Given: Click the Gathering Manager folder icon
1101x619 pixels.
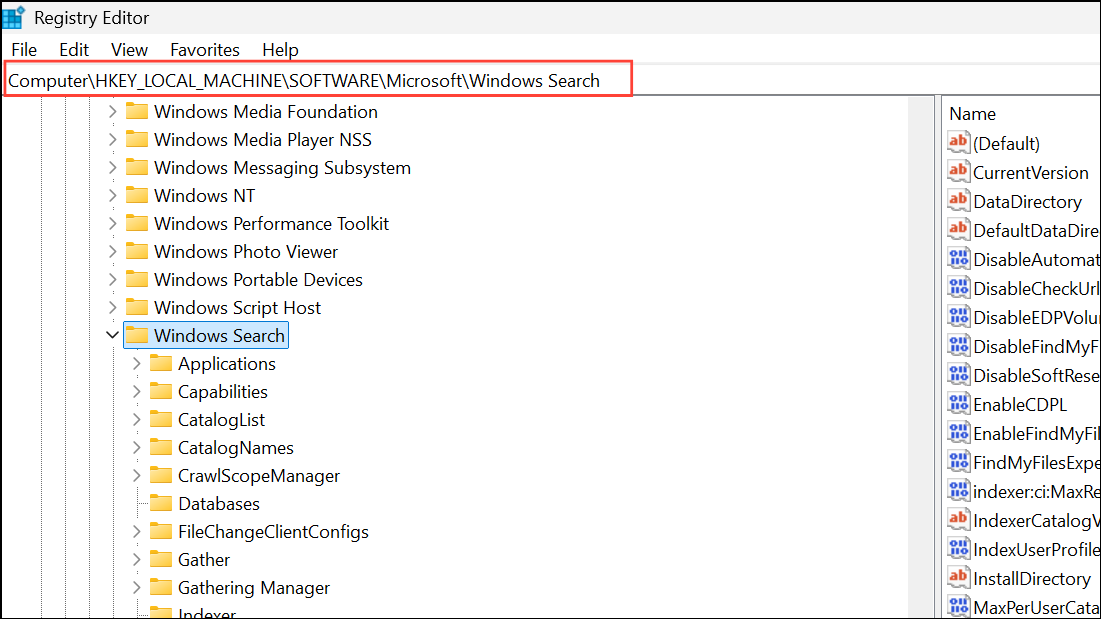Looking at the screenshot, I should pyautogui.click(x=161, y=587).
